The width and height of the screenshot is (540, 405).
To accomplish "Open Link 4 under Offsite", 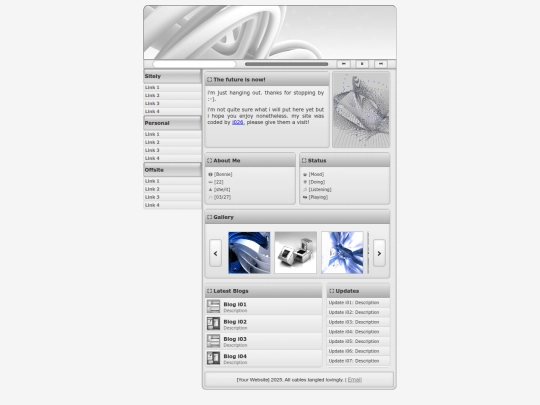I will 172,205.
